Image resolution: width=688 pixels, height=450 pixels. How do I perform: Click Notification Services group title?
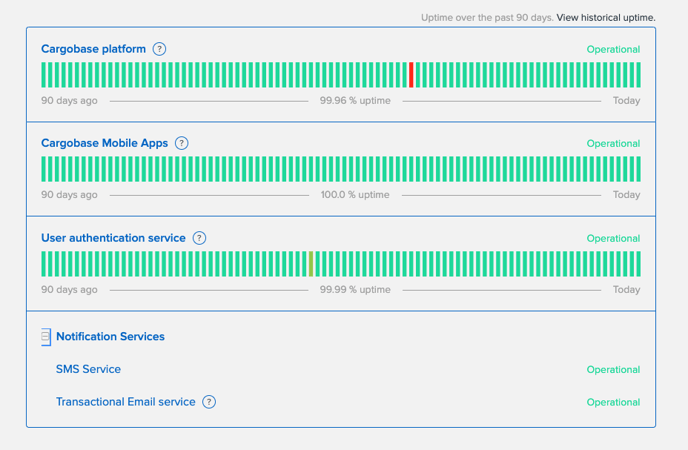click(111, 336)
